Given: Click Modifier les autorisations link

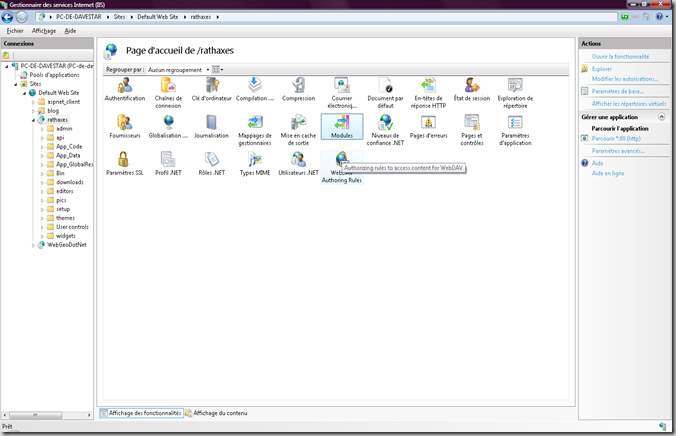Looking at the screenshot, I should pos(625,79).
